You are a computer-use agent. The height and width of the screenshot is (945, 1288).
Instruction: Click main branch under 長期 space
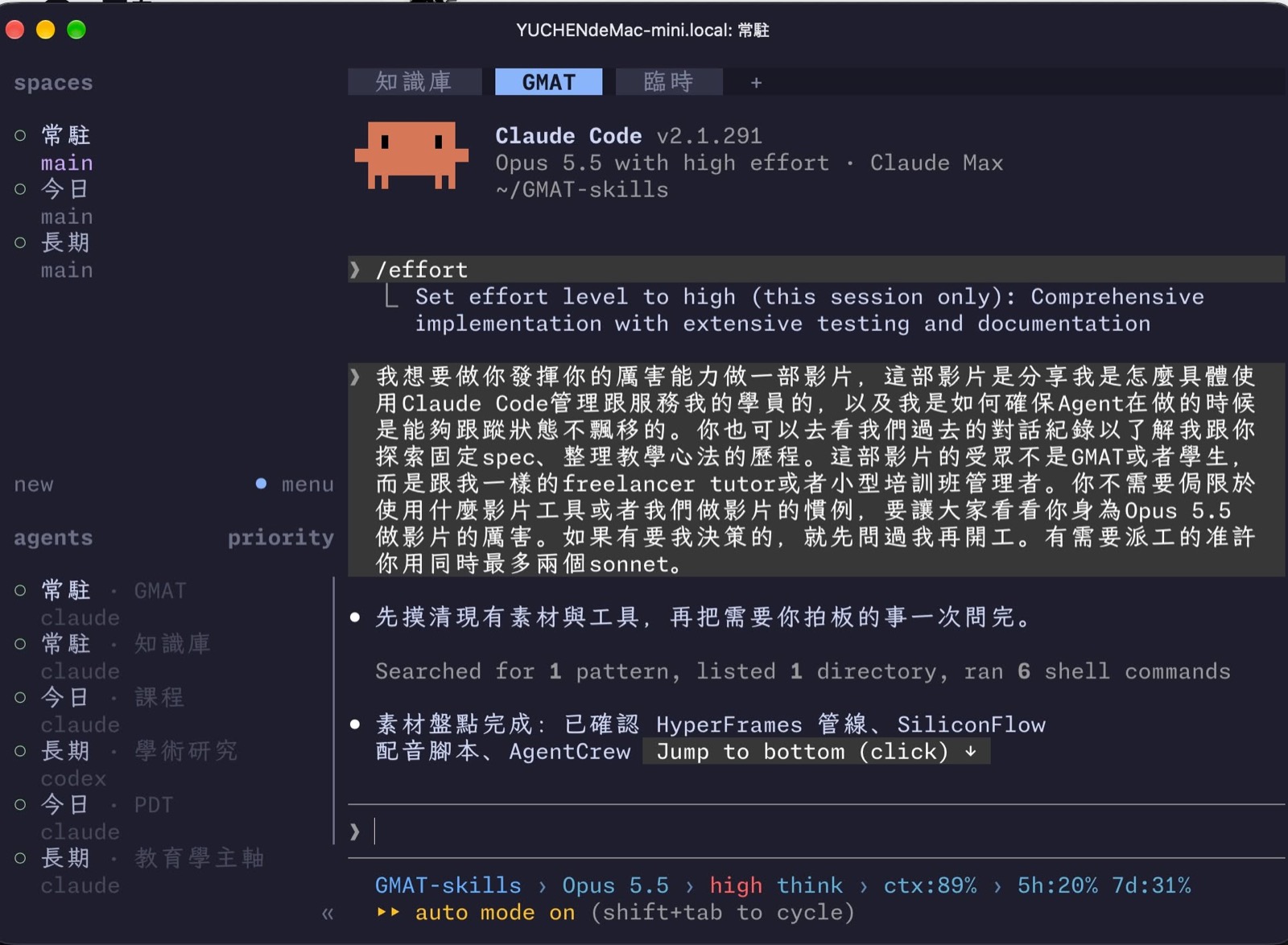(x=67, y=270)
